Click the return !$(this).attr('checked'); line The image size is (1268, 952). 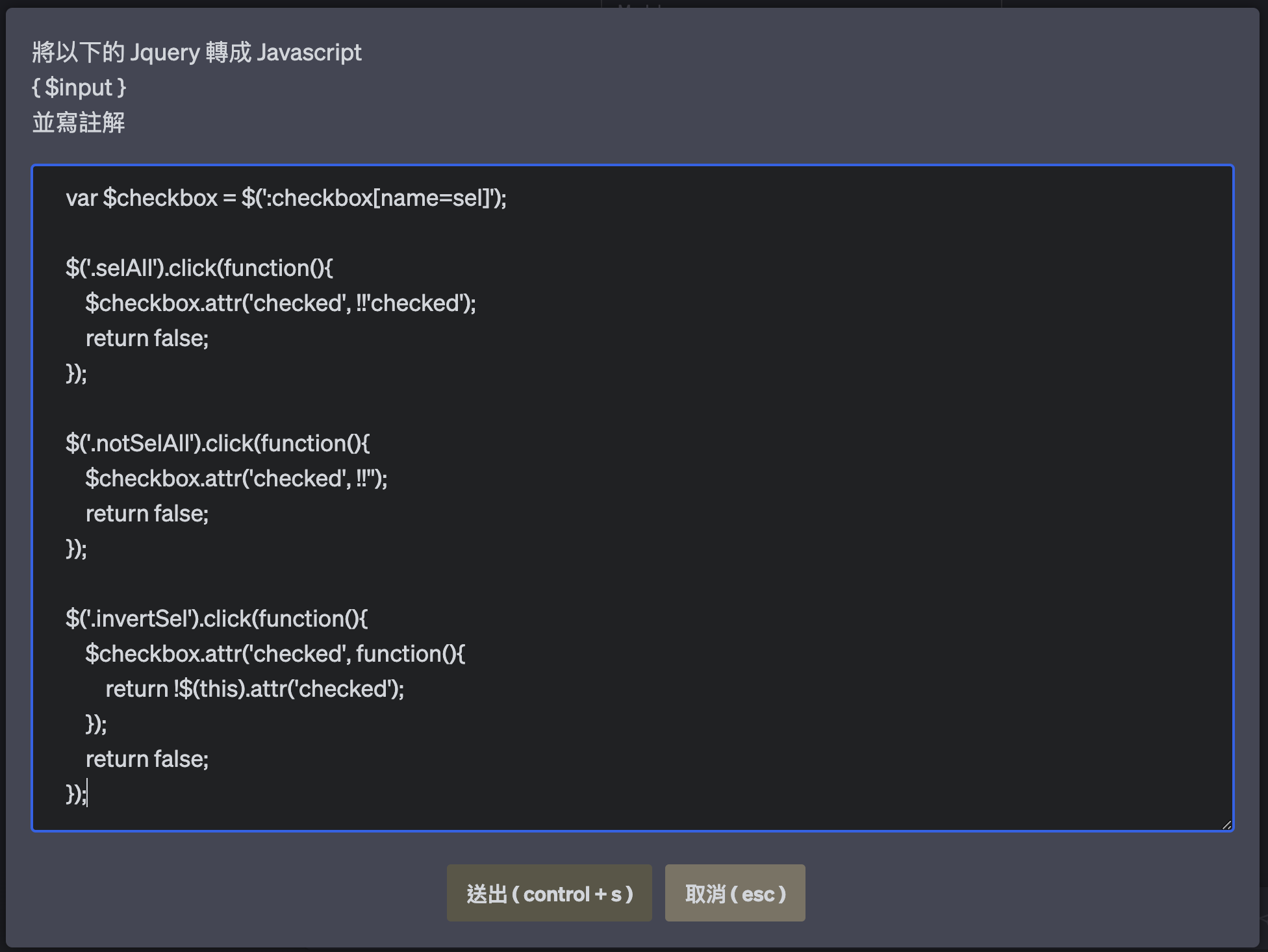[x=254, y=689]
